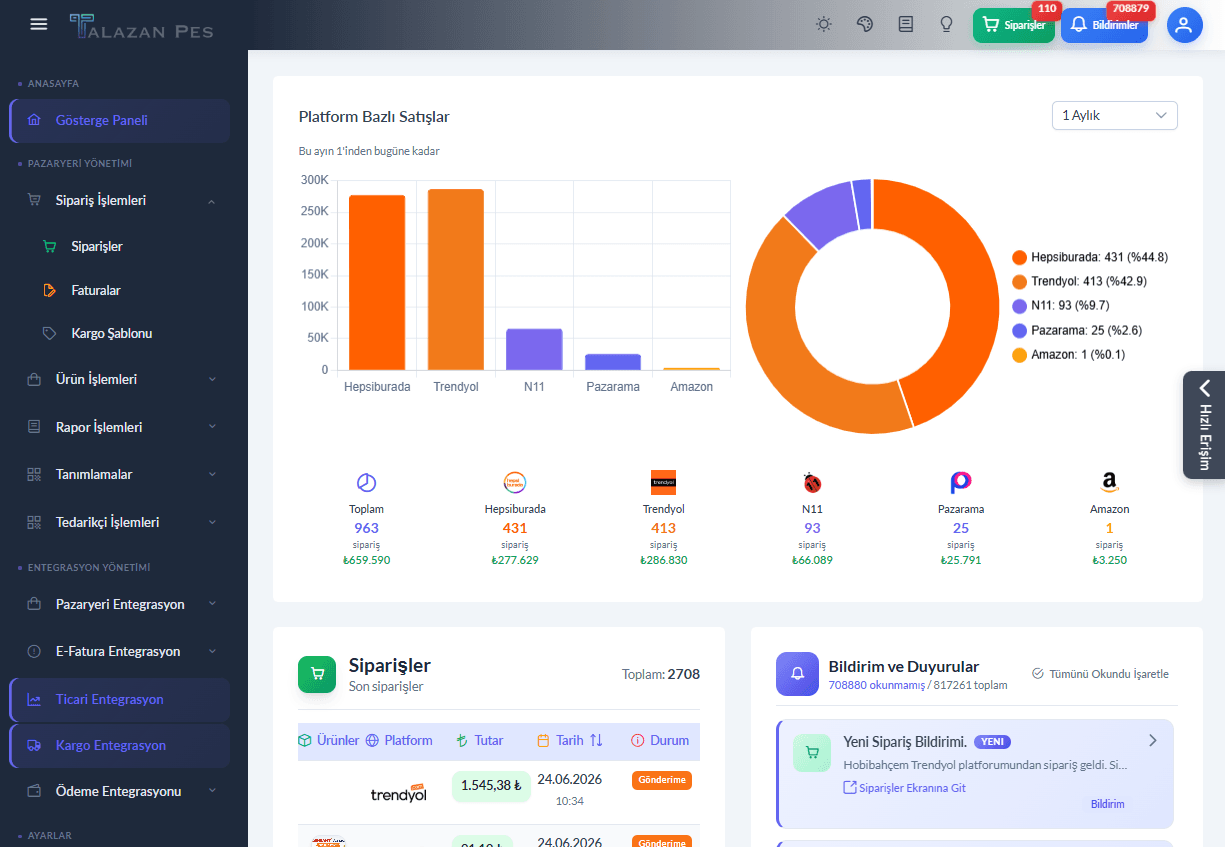Click the Gösterge Paneli home icon

(x=34, y=120)
